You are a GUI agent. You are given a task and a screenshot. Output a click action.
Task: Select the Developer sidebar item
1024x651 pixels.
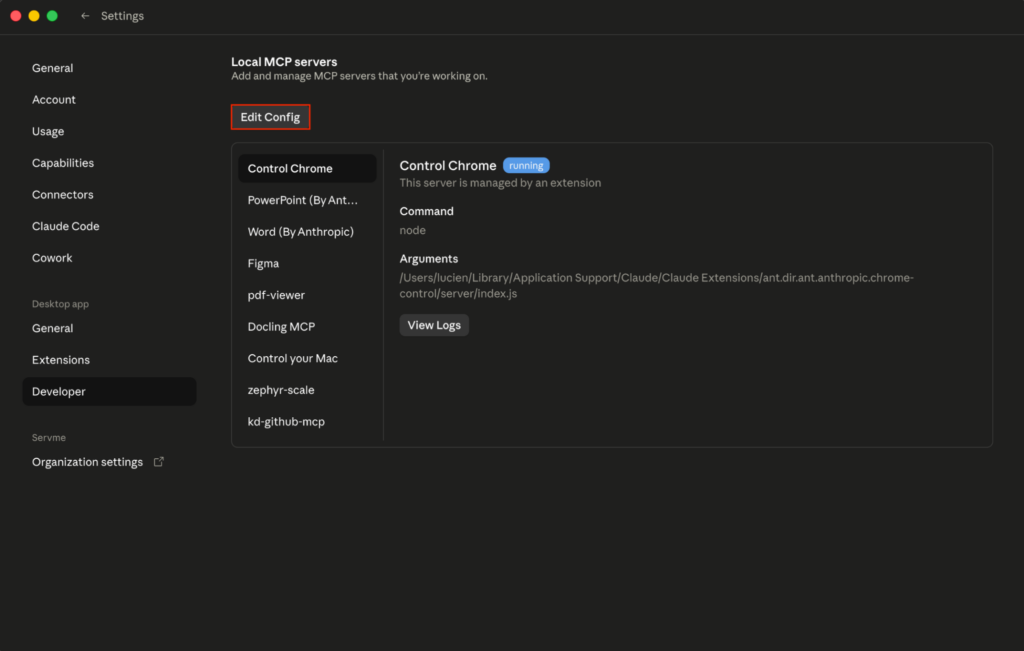[109, 391]
